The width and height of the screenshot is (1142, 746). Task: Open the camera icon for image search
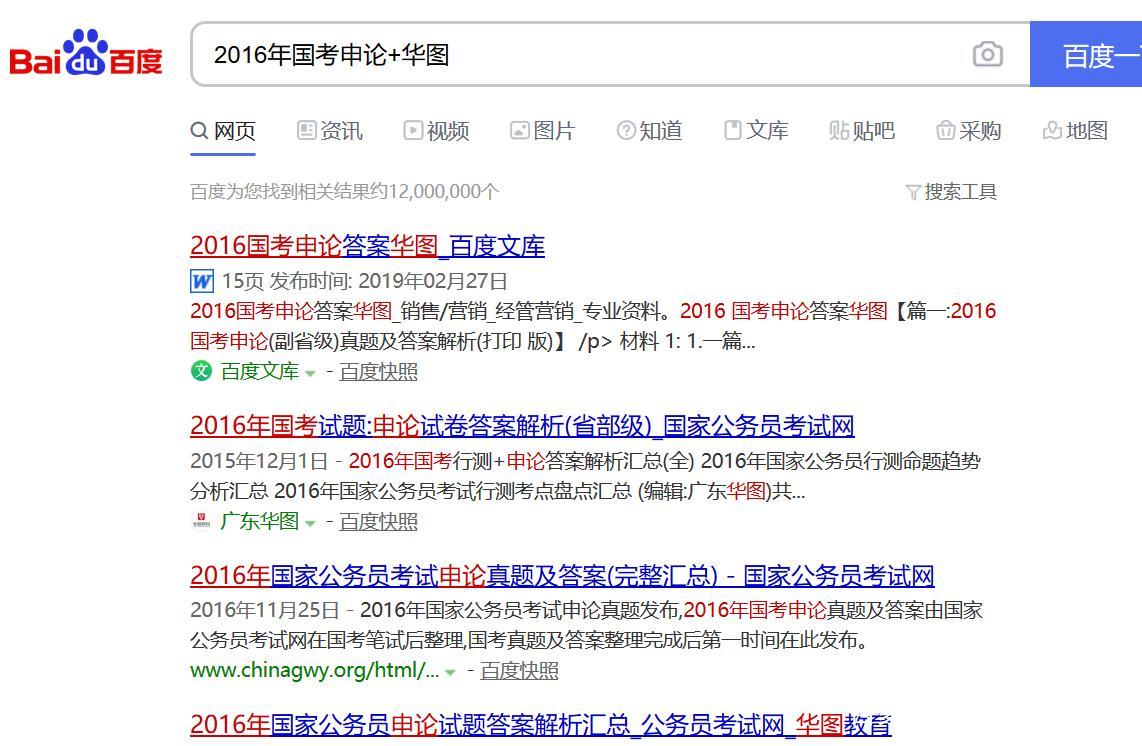tap(987, 54)
